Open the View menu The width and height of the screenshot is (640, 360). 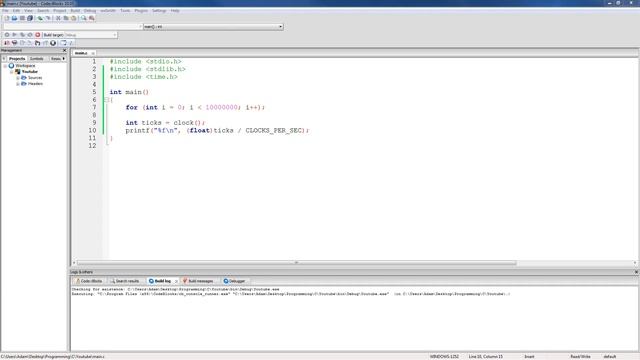pos(28,11)
